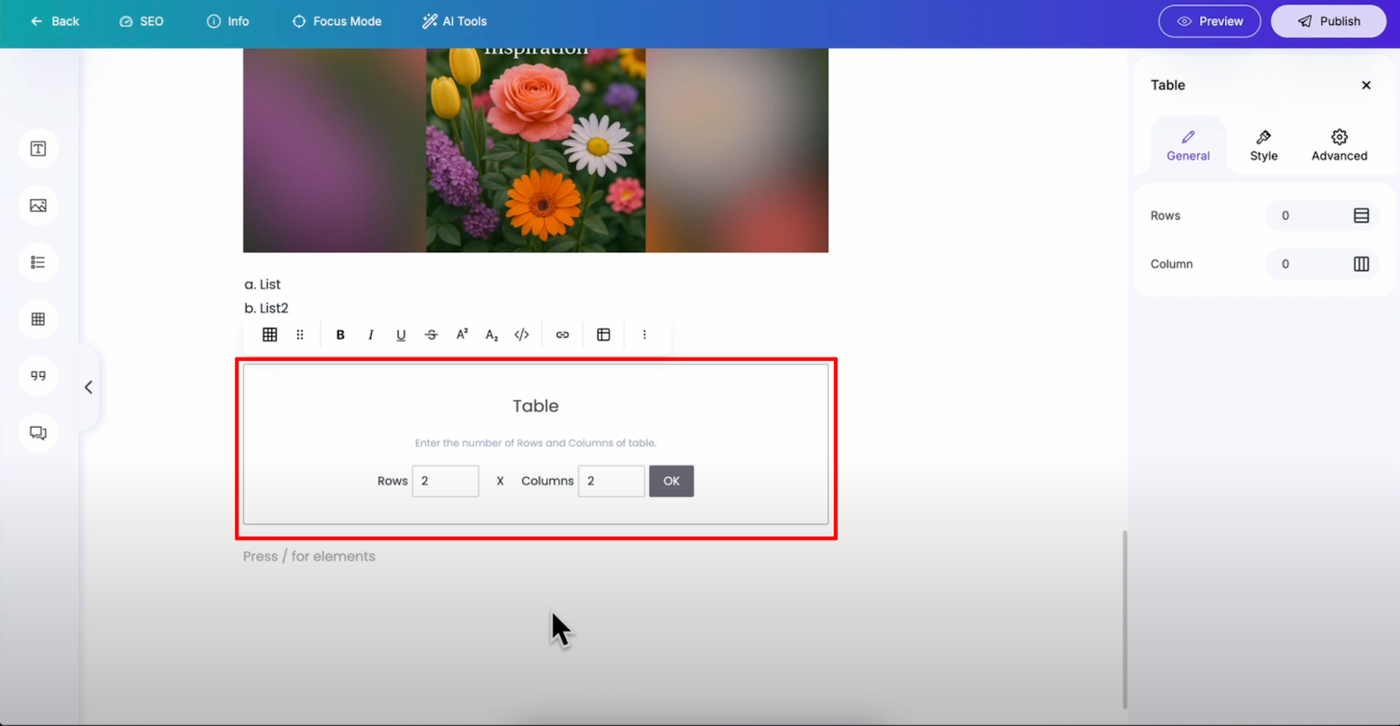This screenshot has height=726, width=1400.
Task: Click the rows icon in Table panel
Action: (x=1361, y=216)
